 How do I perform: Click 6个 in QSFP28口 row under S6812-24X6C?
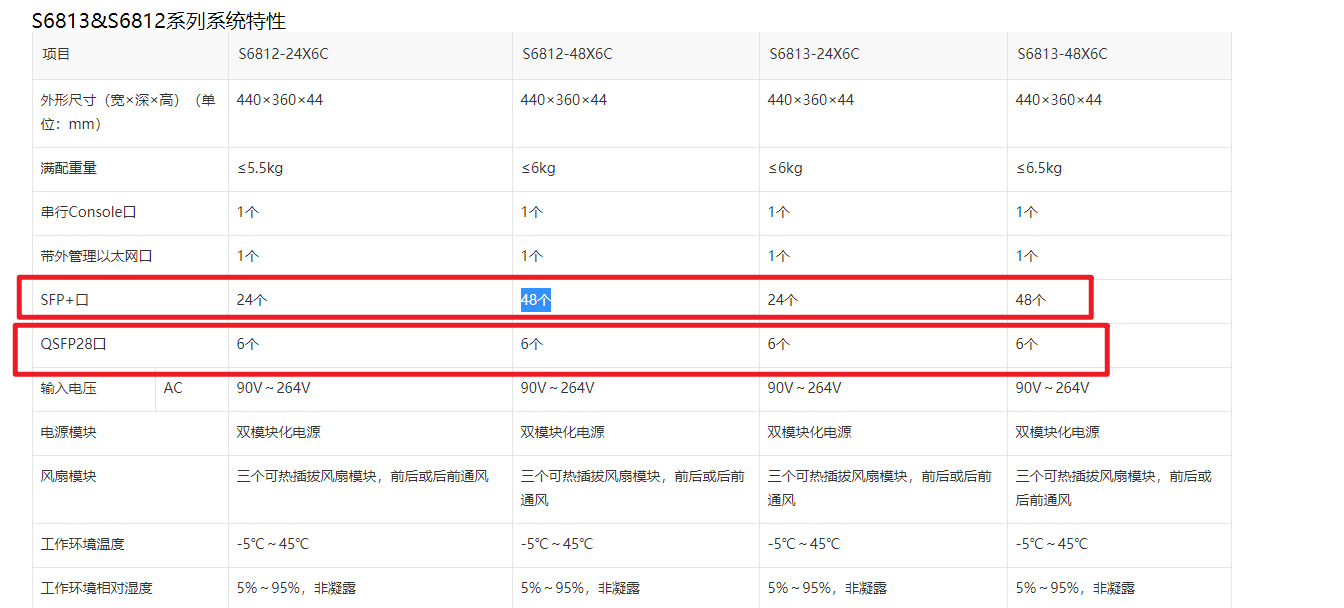(x=248, y=344)
